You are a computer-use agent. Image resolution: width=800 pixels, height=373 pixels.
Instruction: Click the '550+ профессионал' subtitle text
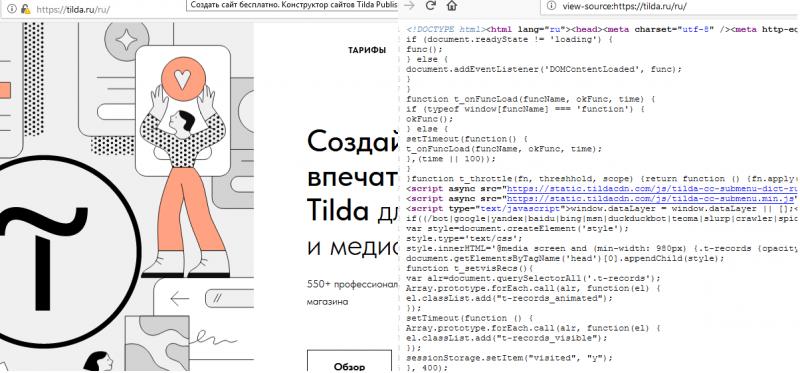[353, 284]
